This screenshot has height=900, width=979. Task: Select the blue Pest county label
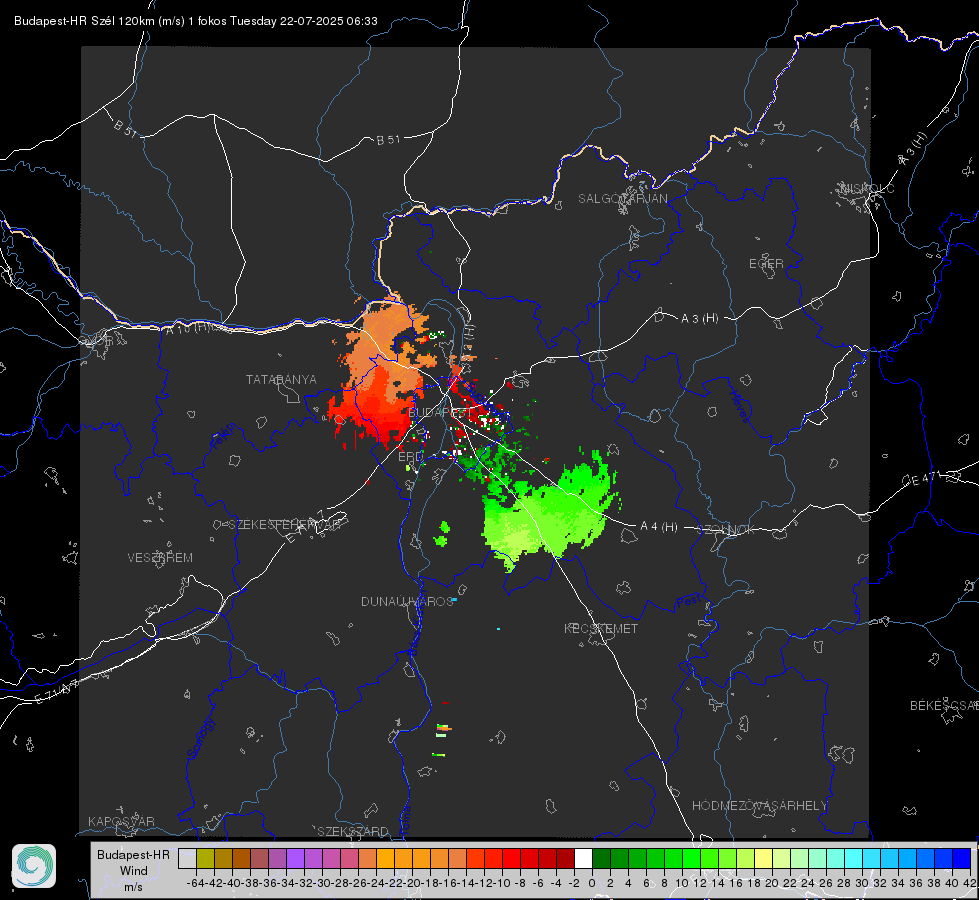pyautogui.click(x=688, y=602)
